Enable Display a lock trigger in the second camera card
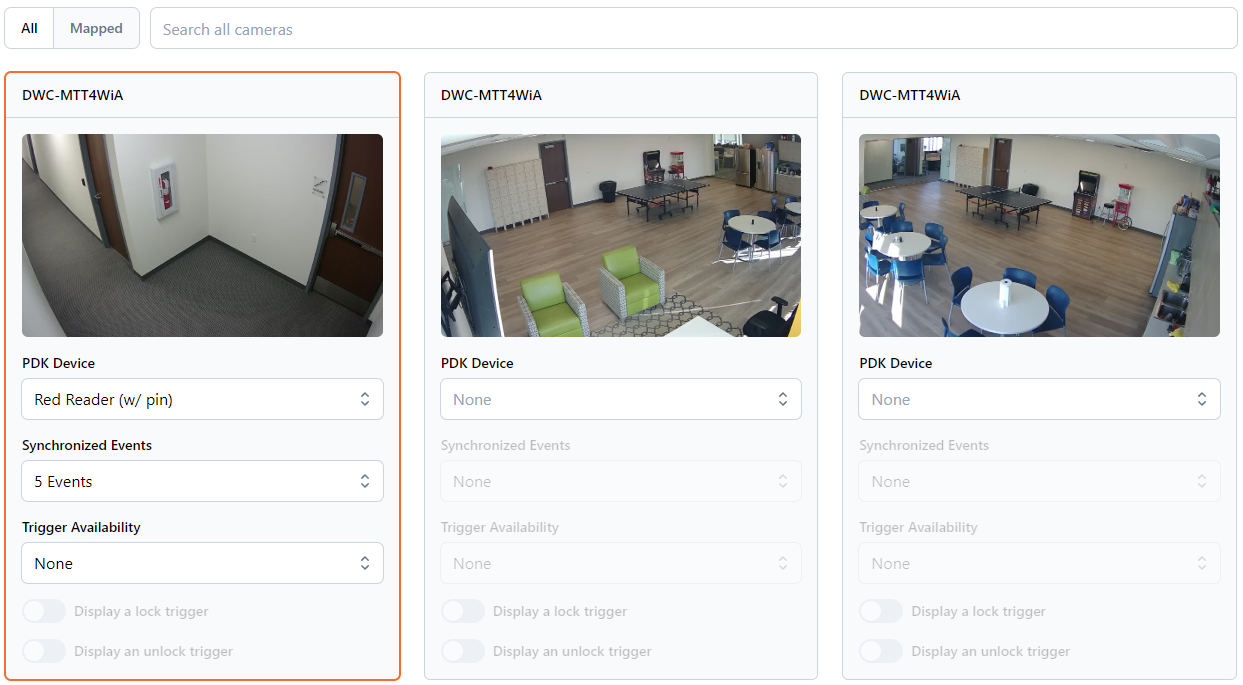1243x685 pixels. tap(463, 611)
